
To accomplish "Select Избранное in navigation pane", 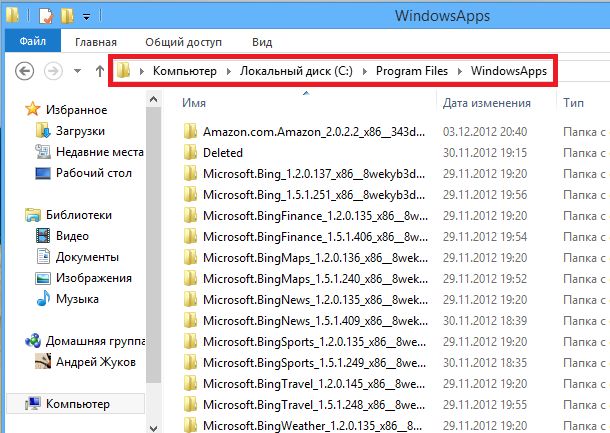I will [x=76, y=110].
